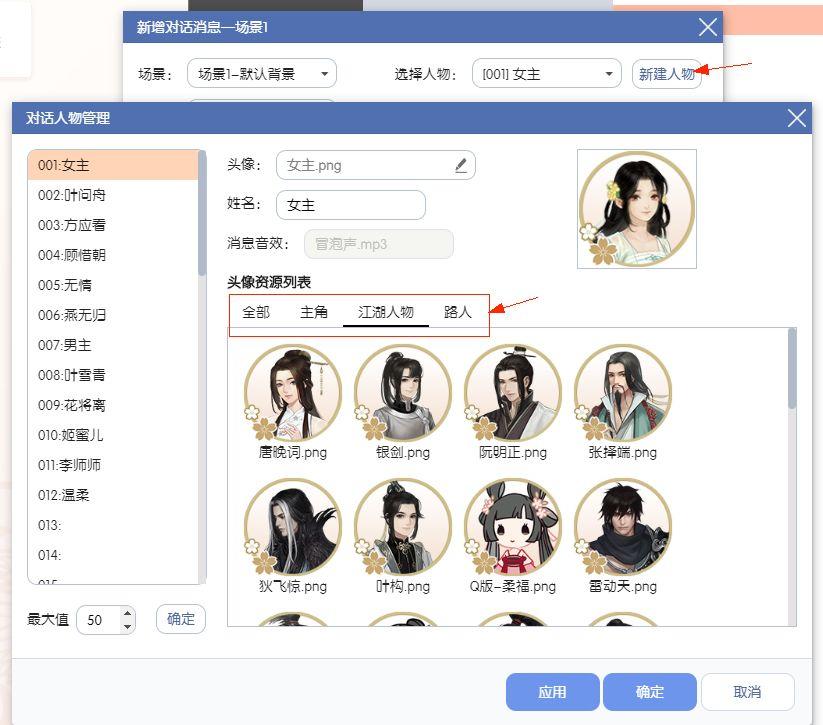Select the 张择端.png avatar

(x=623, y=392)
